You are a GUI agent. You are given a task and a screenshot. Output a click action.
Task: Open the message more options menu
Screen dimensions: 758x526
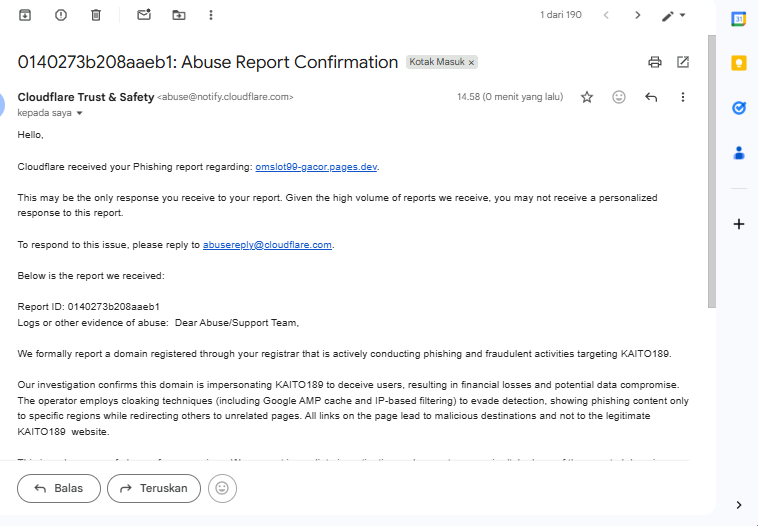(683, 97)
